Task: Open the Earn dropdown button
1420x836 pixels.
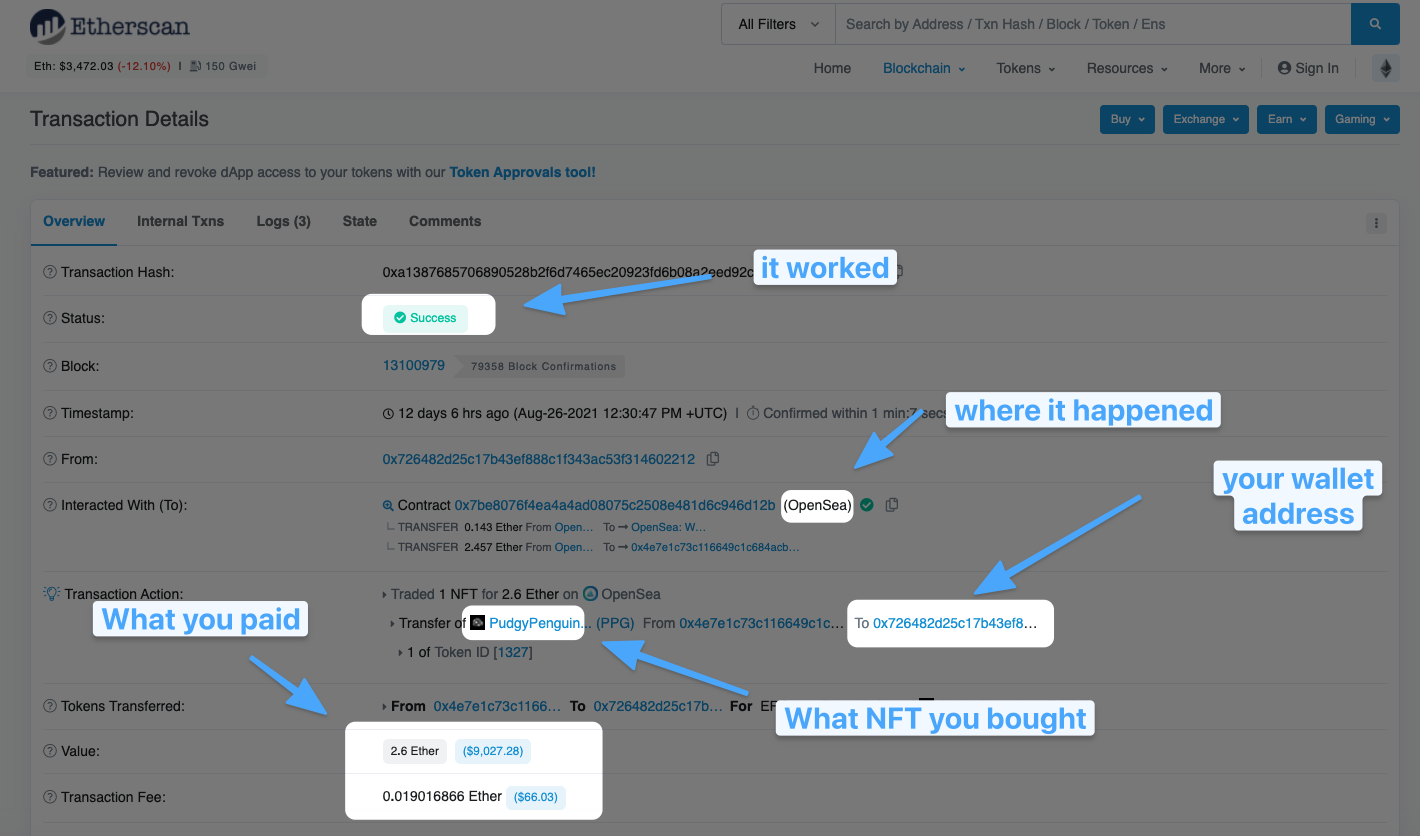Action: pos(1286,119)
